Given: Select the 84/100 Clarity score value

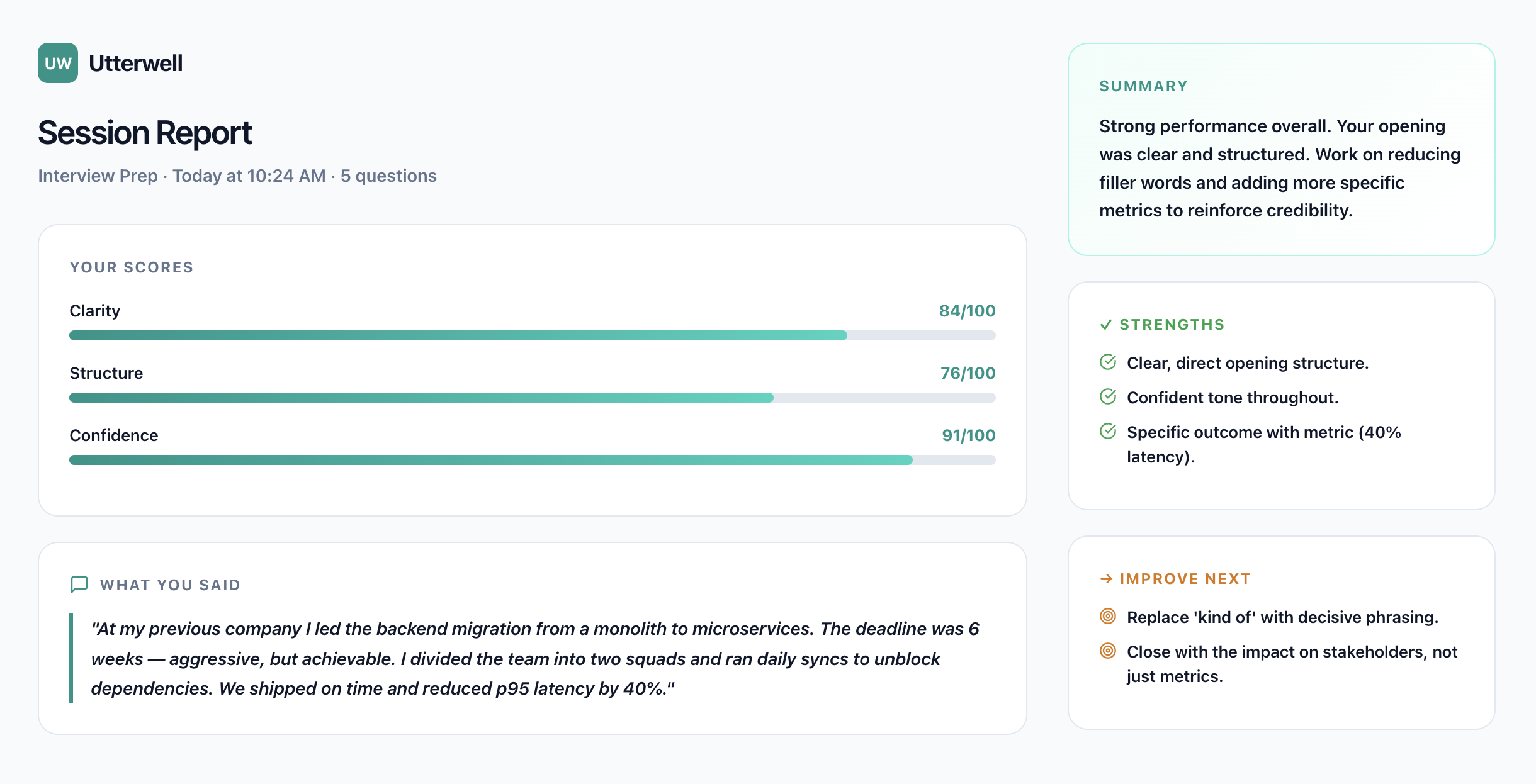Looking at the screenshot, I should pos(968,311).
